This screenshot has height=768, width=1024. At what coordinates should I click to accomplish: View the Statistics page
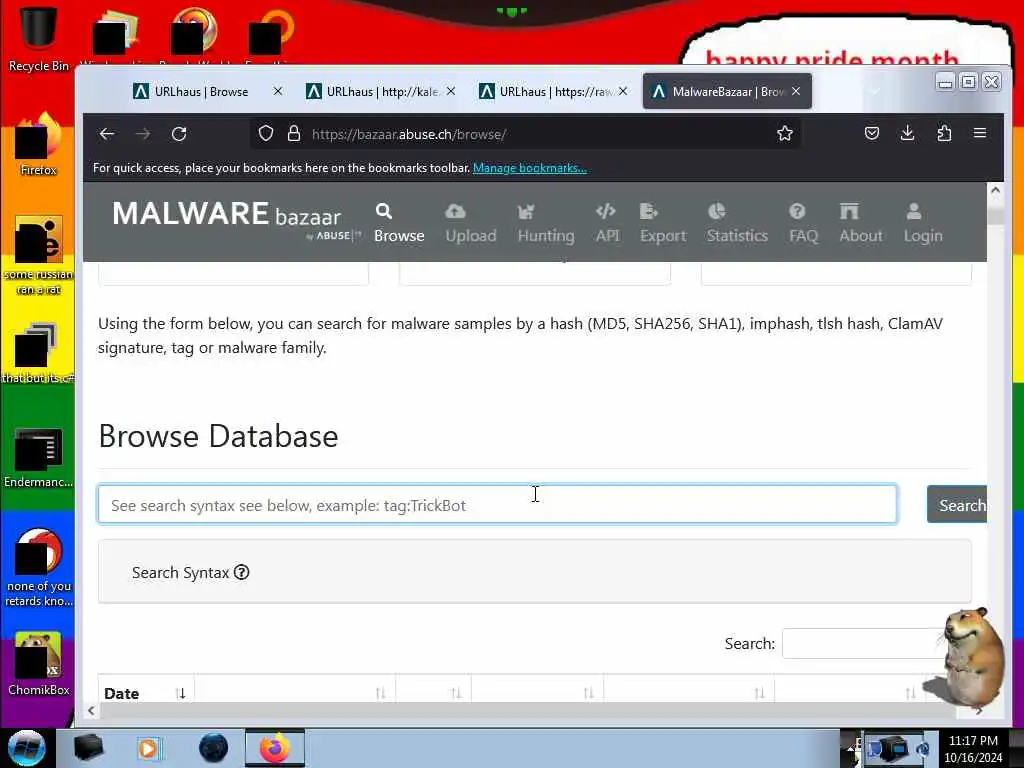click(x=737, y=223)
